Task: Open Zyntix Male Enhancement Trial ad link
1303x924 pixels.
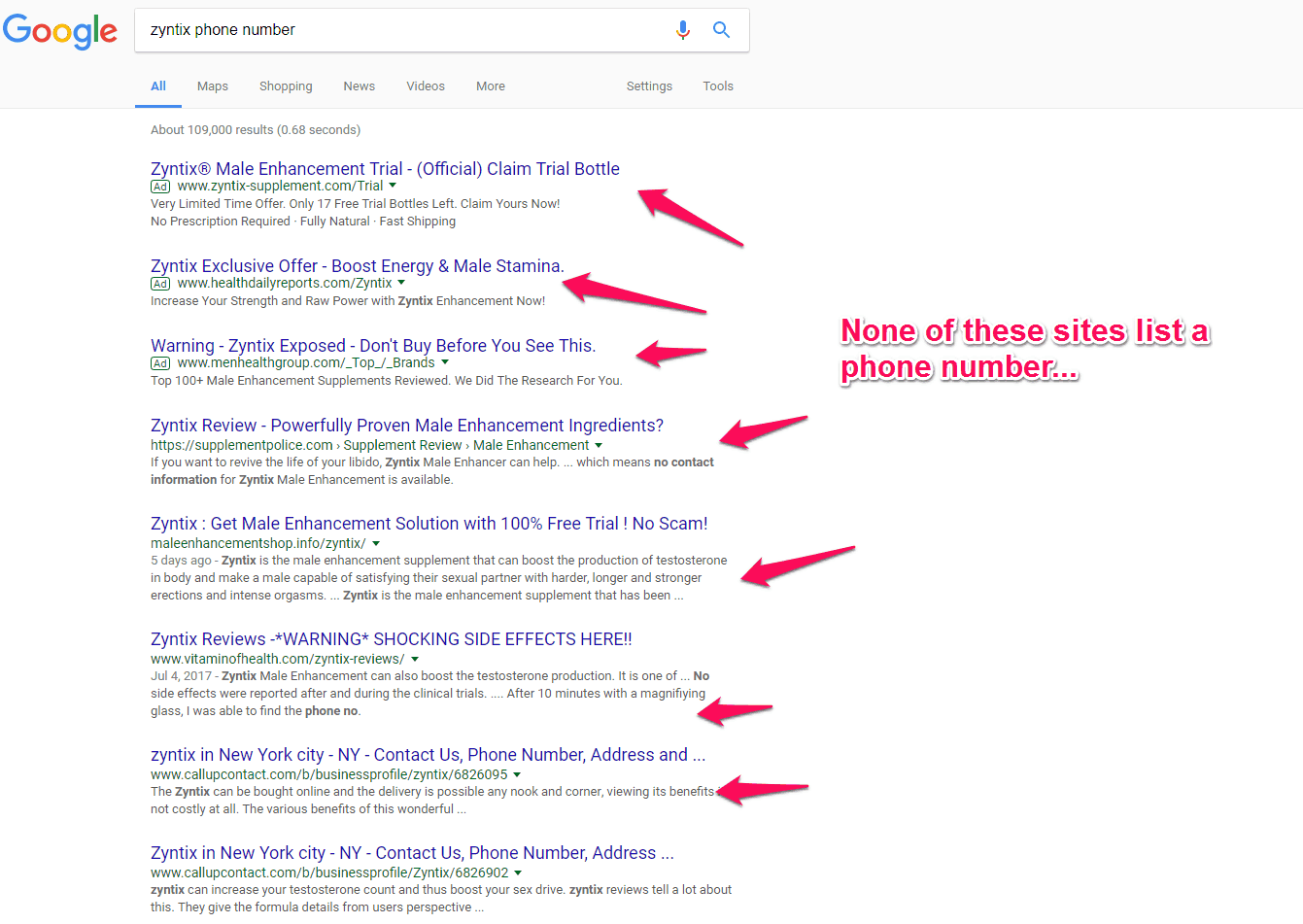Action: coord(385,168)
